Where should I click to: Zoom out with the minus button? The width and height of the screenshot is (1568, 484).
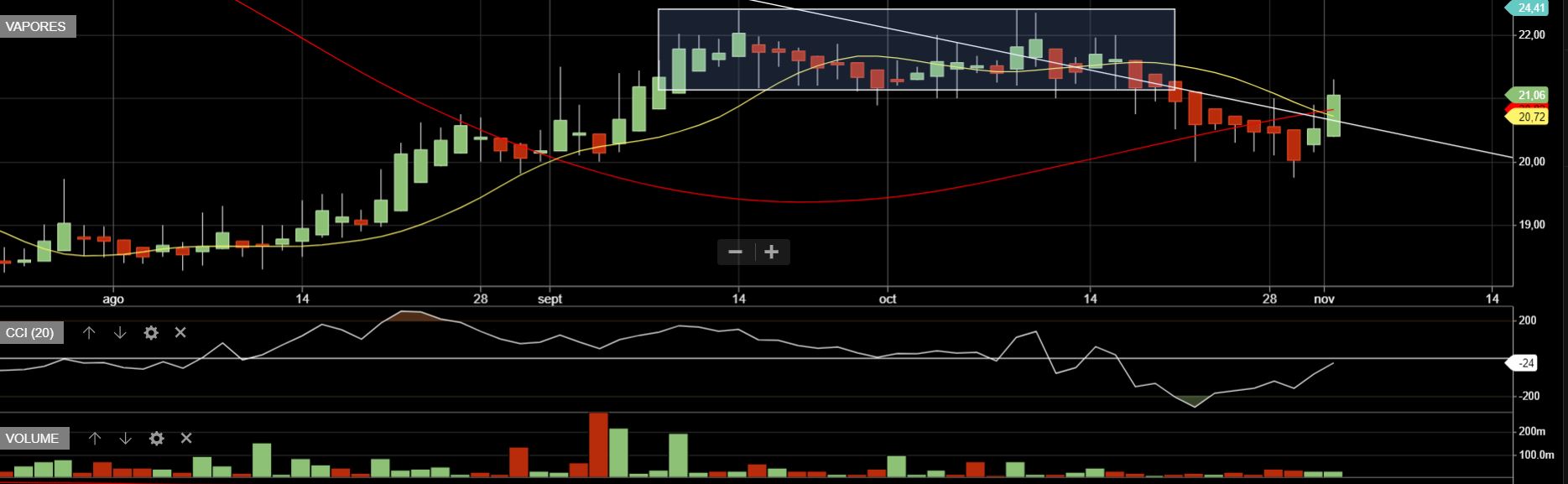[x=736, y=252]
